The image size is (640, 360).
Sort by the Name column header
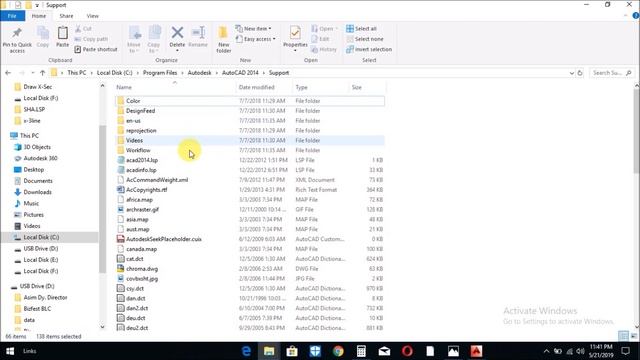(175, 87)
